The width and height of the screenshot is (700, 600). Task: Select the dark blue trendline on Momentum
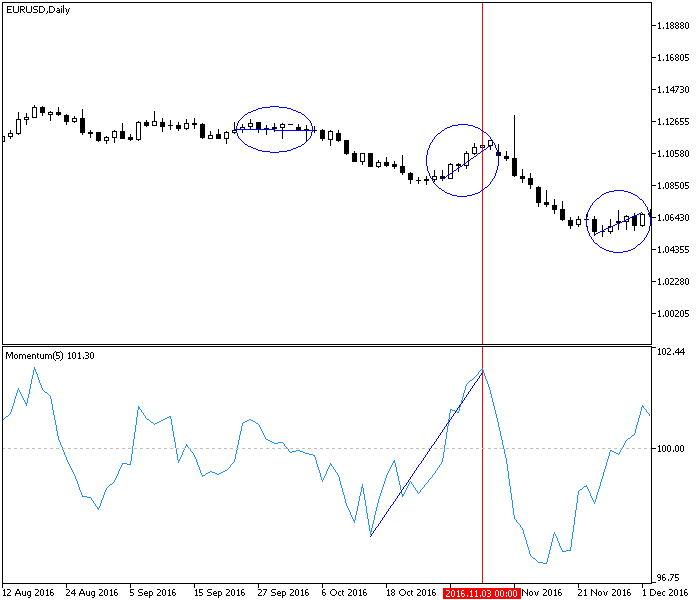pos(425,455)
